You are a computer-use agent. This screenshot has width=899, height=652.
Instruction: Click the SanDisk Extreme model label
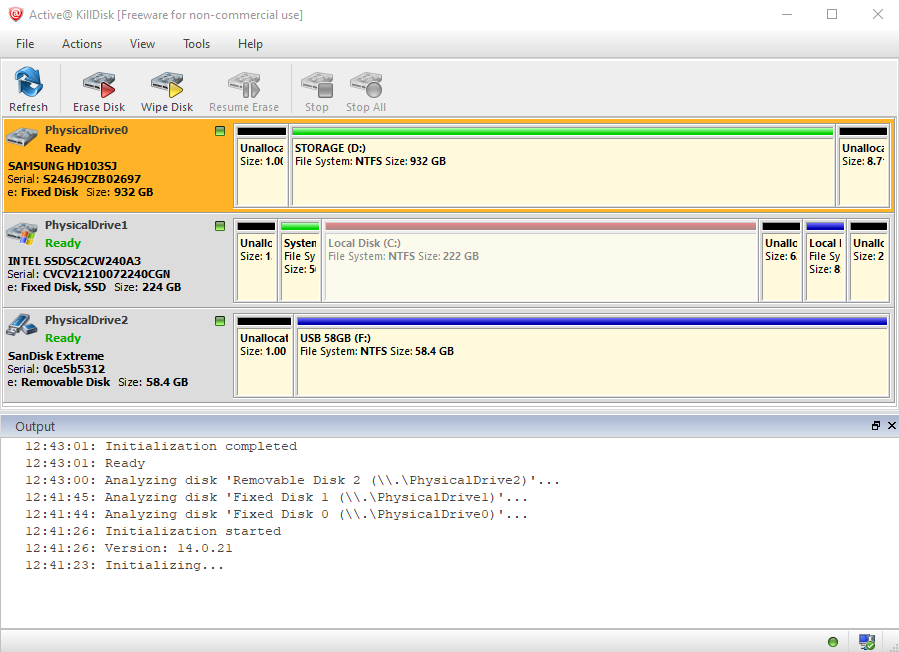(x=56, y=356)
